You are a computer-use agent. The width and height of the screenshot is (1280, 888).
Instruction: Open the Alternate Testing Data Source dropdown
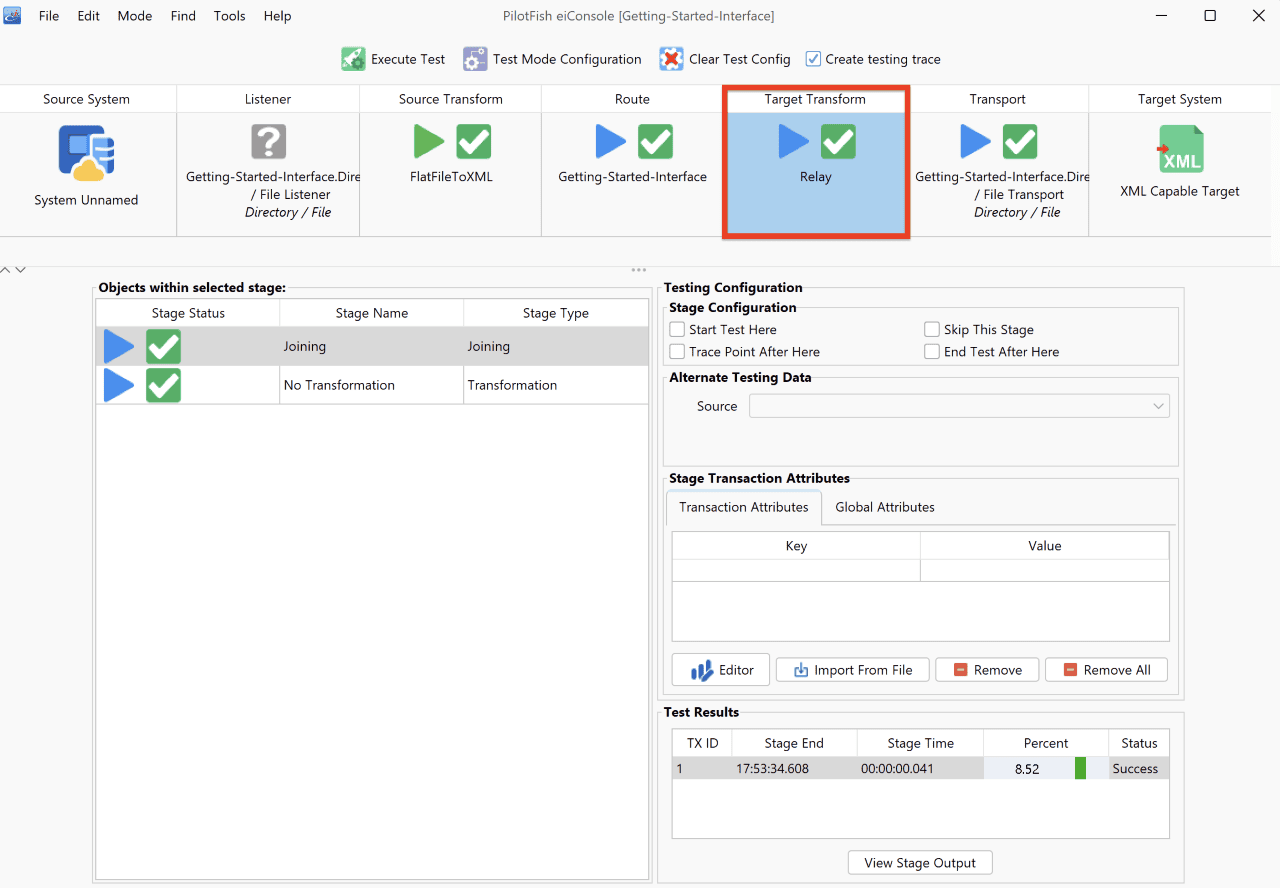coord(959,406)
